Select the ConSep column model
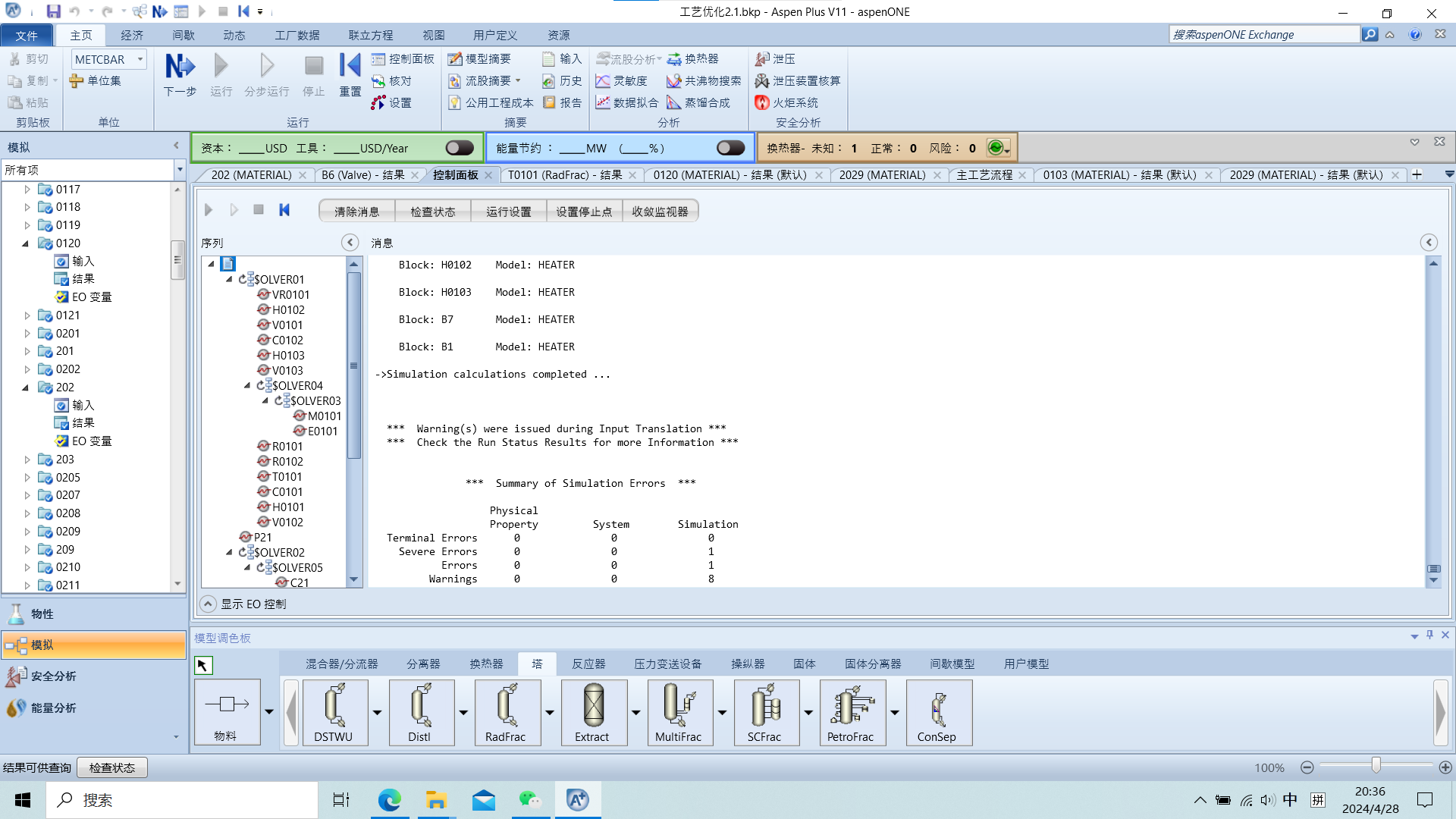Screen dimensions: 1456x819 (x=938, y=712)
